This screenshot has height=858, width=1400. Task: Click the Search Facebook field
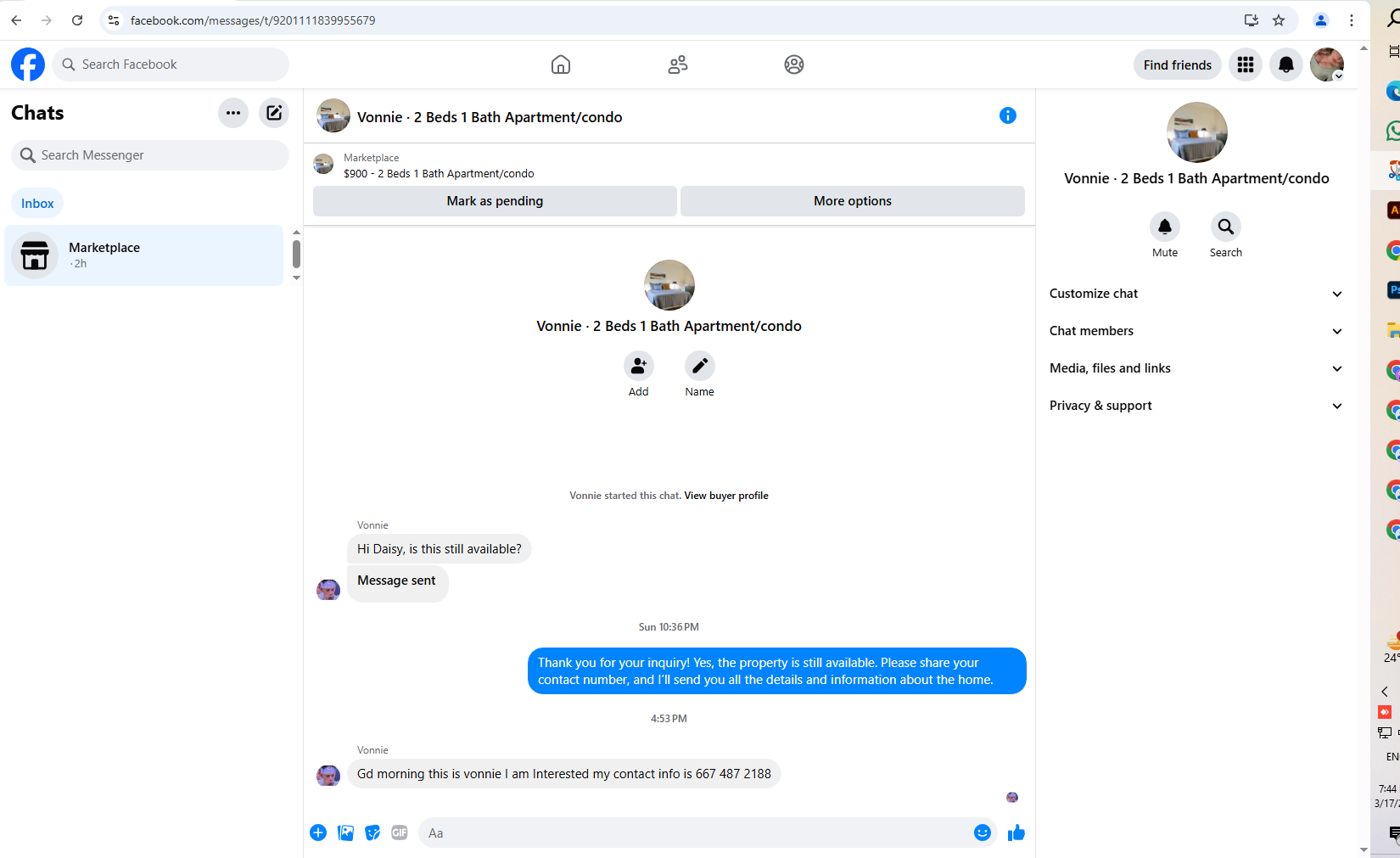click(x=171, y=64)
